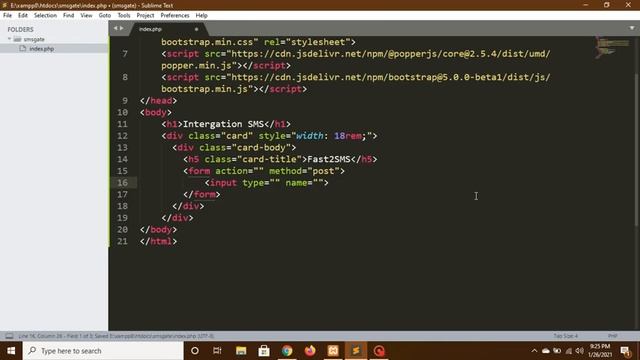This screenshot has height=360, width=640.
Task: Close index.php tab via unsaved dot
Action: click(196, 29)
